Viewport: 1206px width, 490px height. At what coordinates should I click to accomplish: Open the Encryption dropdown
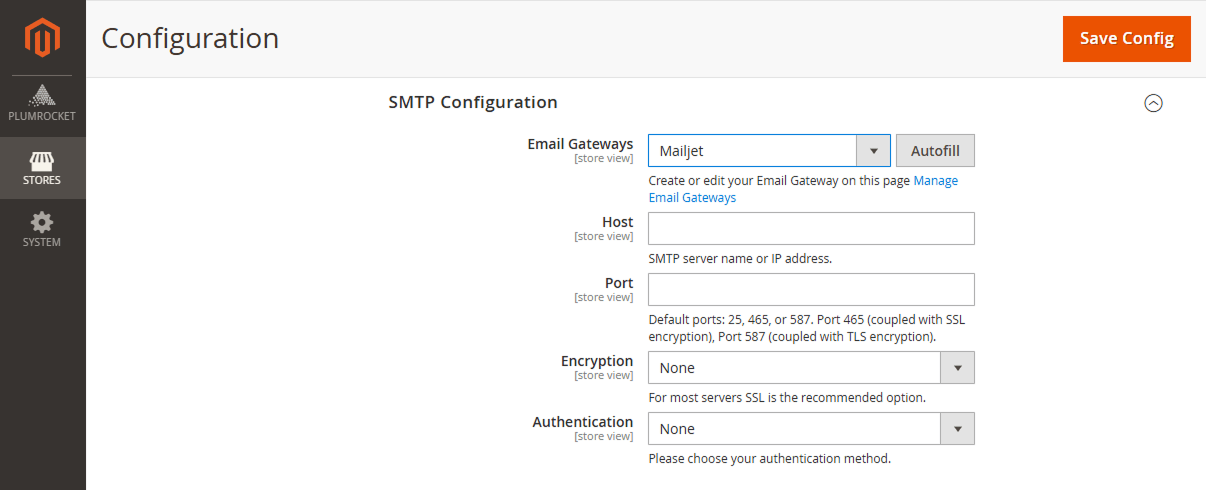811,368
